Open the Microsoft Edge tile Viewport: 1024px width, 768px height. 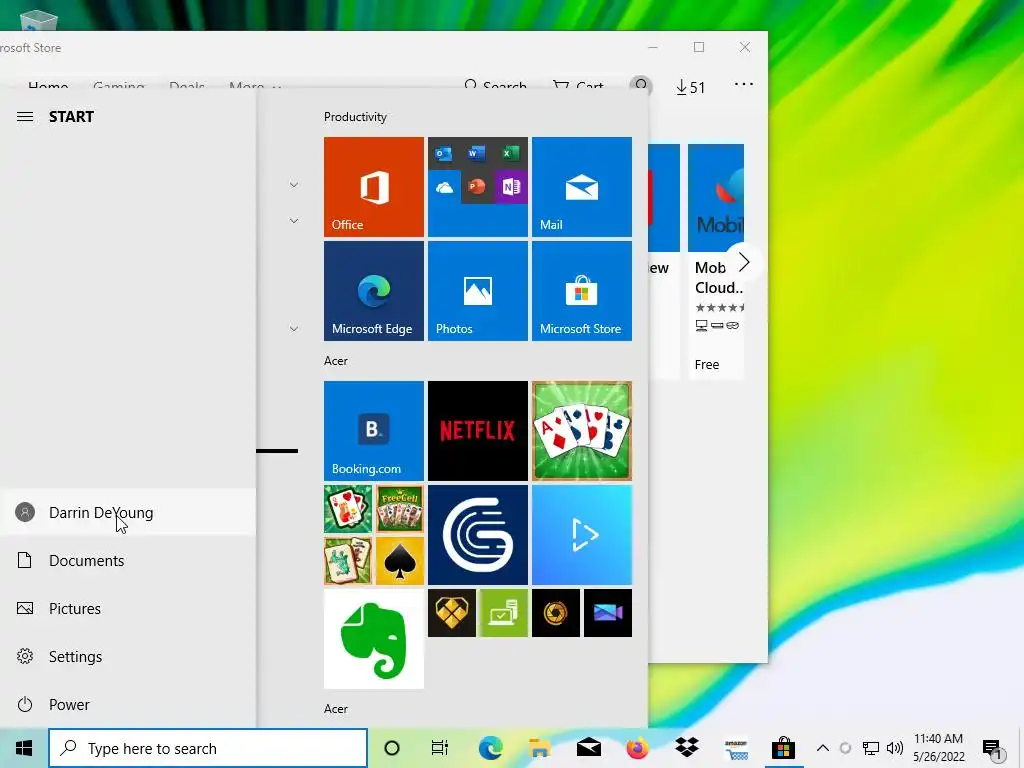(x=374, y=291)
